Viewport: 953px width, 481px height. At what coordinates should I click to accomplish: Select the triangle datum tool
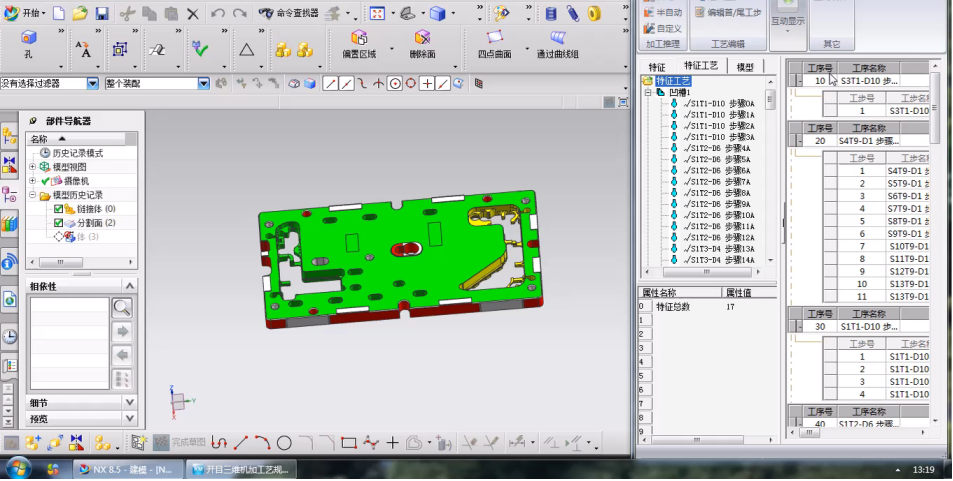pyautogui.click(x=246, y=49)
